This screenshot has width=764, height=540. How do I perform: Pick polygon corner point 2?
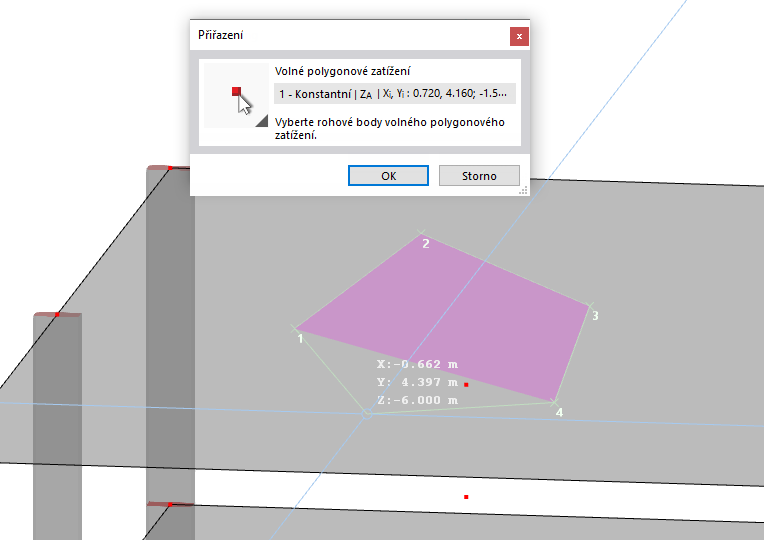pos(421,233)
